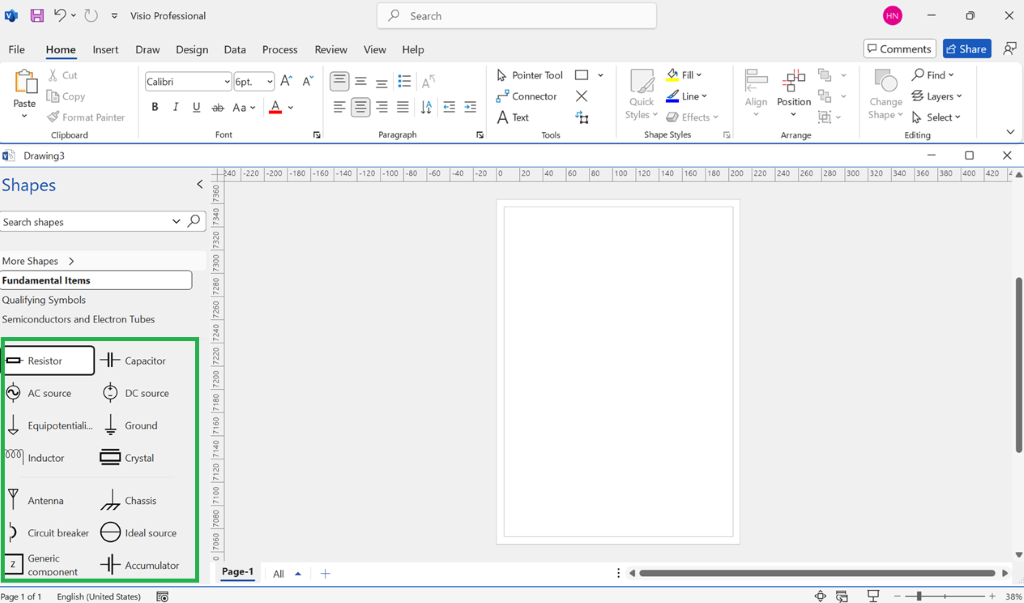1024x603 pixels.
Task: Open the HN account avatar
Action: pyautogui.click(x=892, y=16)
